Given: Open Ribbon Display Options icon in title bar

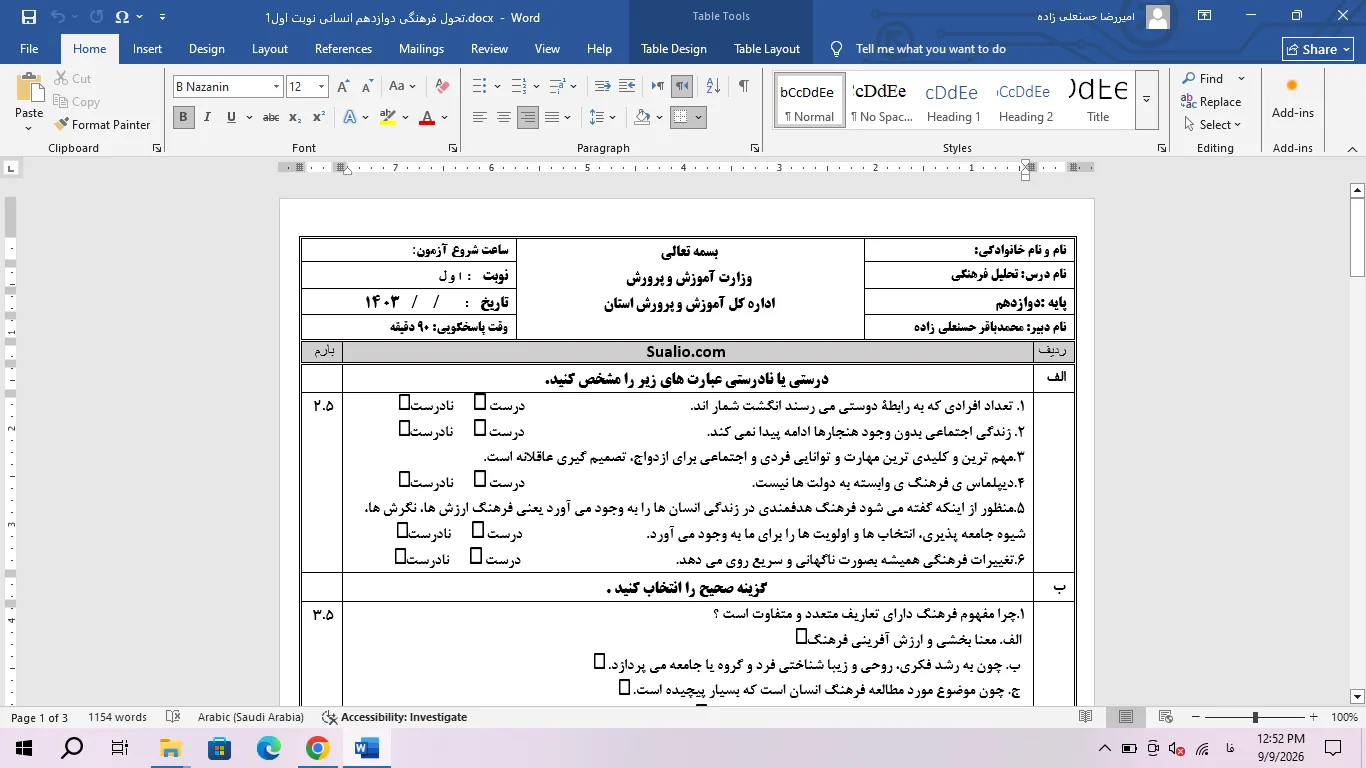Looking at the screenshot, I should click(x=1204, y=16).
